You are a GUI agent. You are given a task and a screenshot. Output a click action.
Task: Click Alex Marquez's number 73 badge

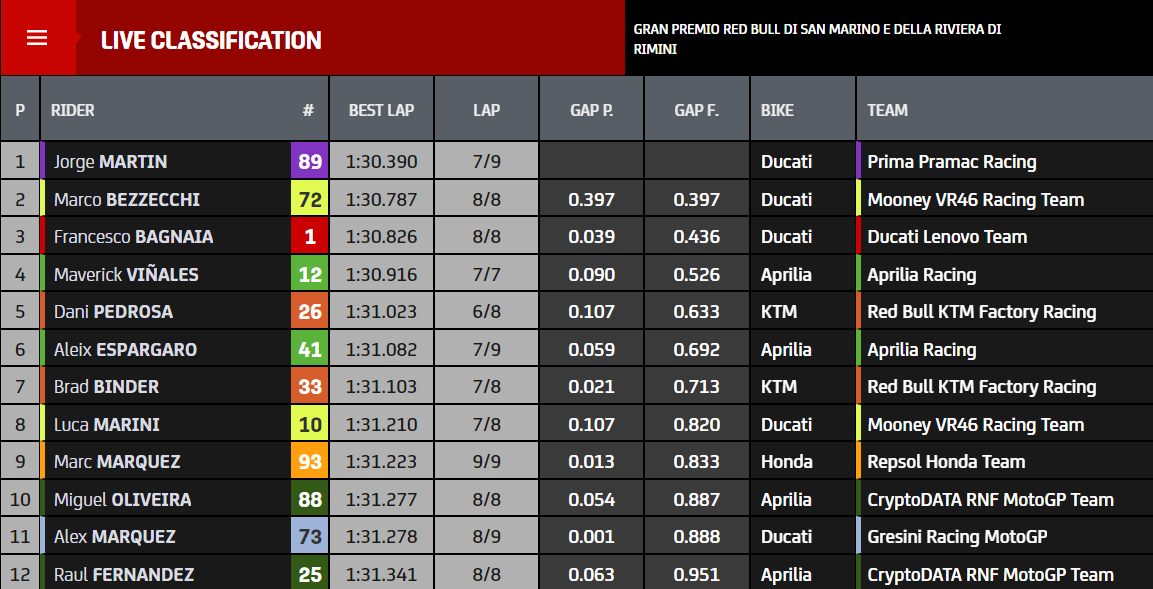[309, 536]
